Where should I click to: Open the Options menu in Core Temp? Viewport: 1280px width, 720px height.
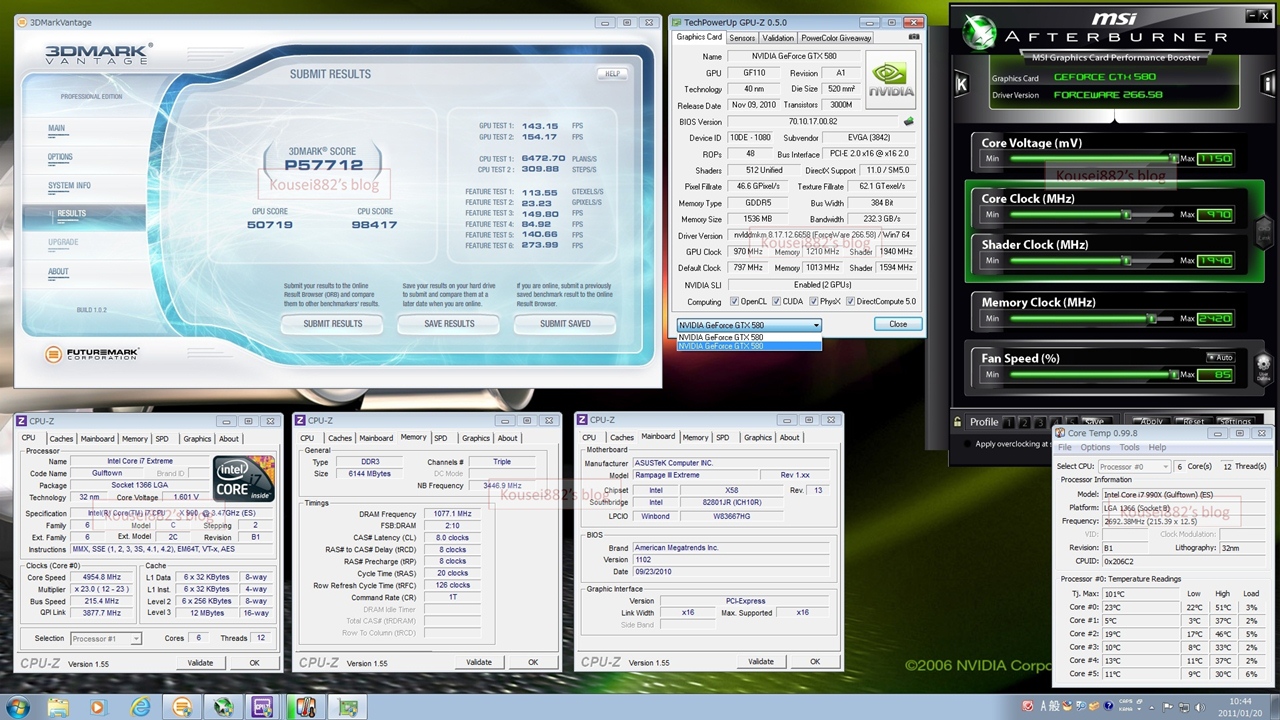(x=1095, y=447)
